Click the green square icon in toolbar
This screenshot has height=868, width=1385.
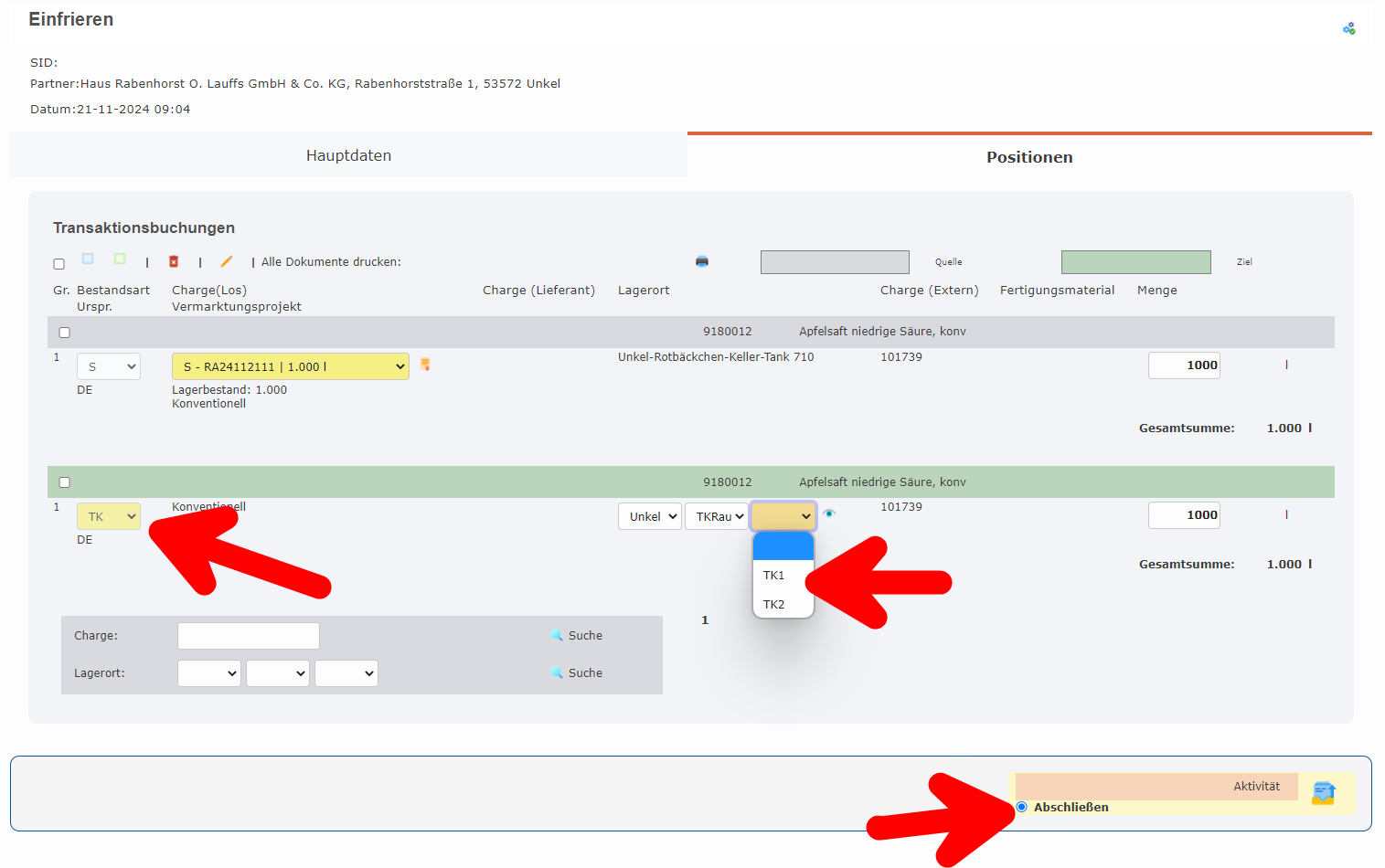pos(120,259)
